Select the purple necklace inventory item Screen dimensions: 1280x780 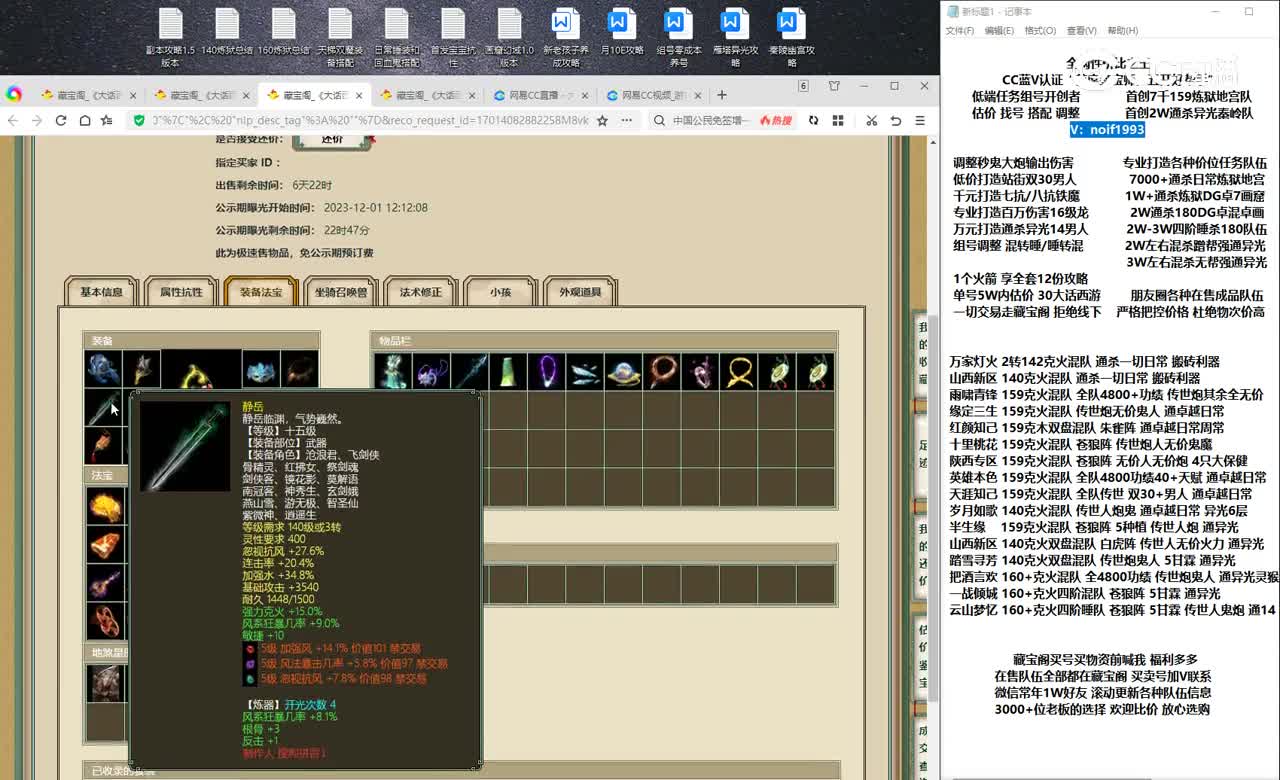tap(547, 371)
